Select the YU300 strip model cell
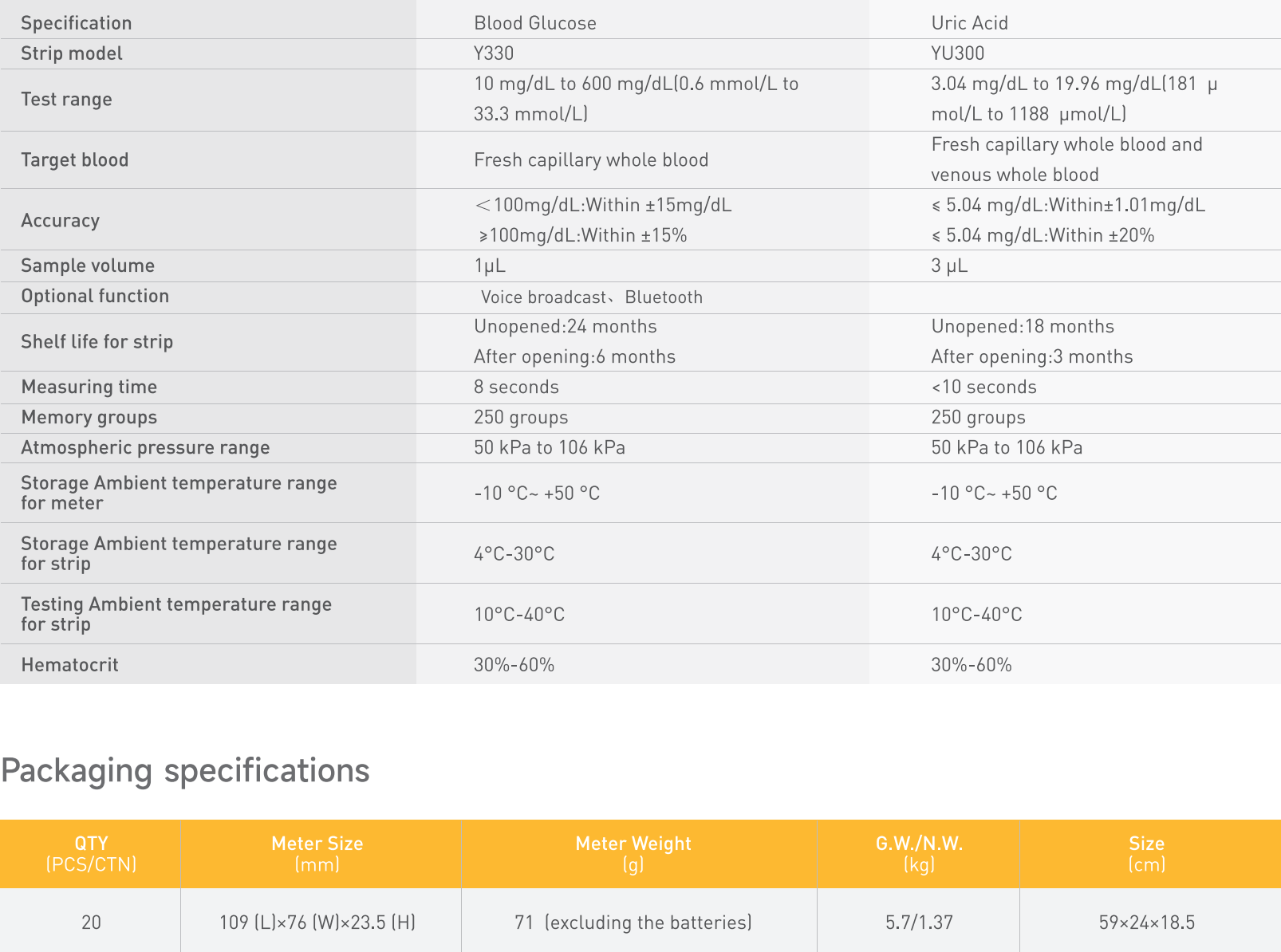The height and width of the screenshot is (952, 1281). [x=957, y=53]
